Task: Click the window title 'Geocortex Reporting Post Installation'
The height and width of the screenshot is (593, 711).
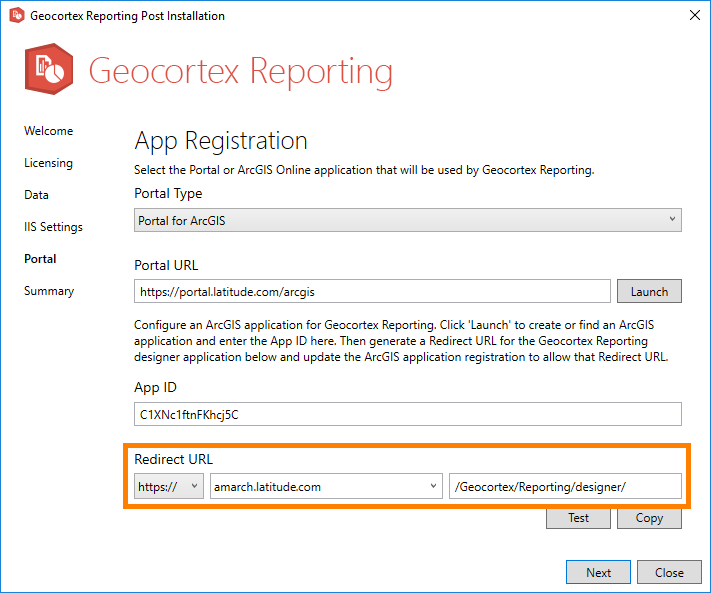Action: point(127,16)
